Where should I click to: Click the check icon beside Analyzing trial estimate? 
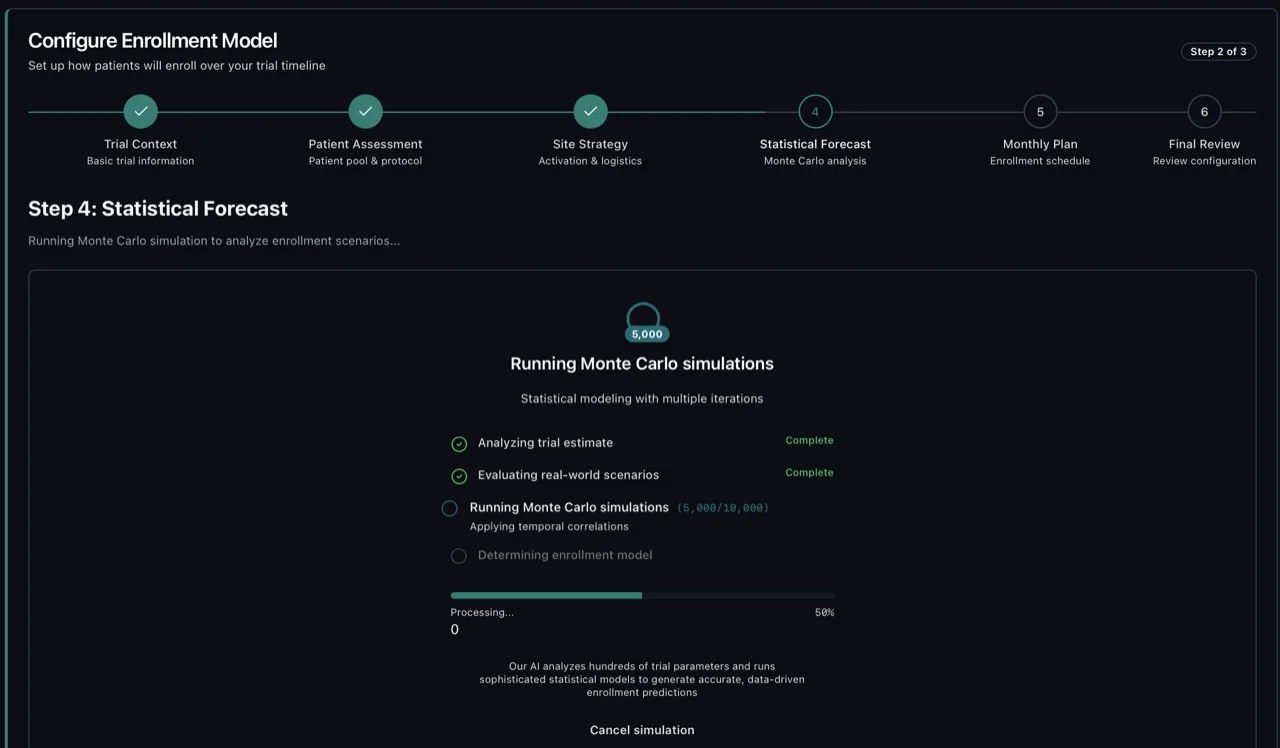(x=459, y=444)
